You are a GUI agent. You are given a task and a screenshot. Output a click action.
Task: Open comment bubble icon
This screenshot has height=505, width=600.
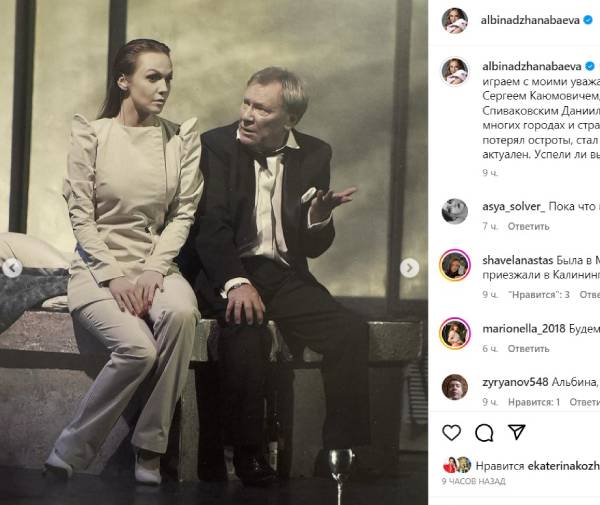(x=484, y=433)
